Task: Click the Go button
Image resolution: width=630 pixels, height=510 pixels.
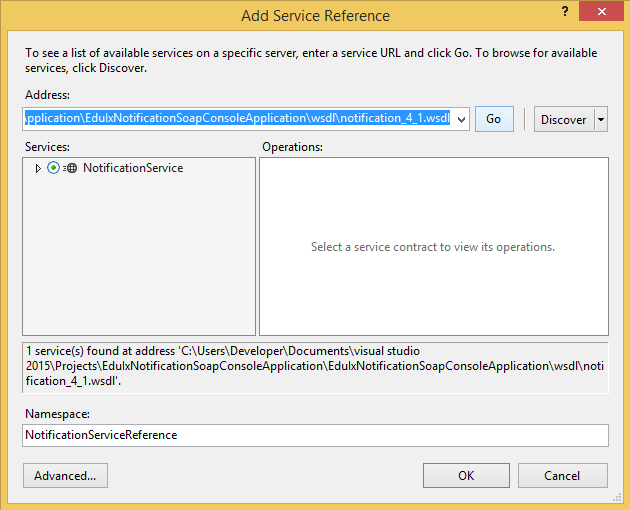Action: [x=493, y=119]
